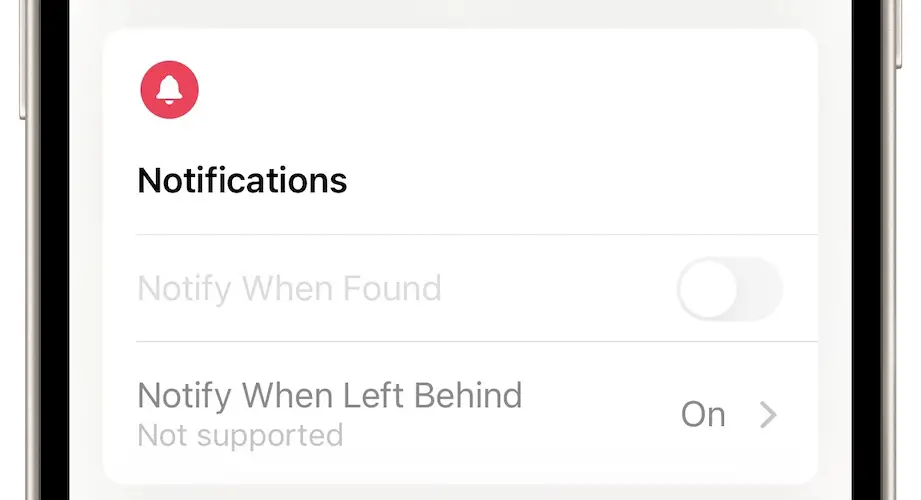Image resolution: width=921 pixels, height=500 pixels.
Task: Click the On value for Left Behind
Action: pos(703,414)
